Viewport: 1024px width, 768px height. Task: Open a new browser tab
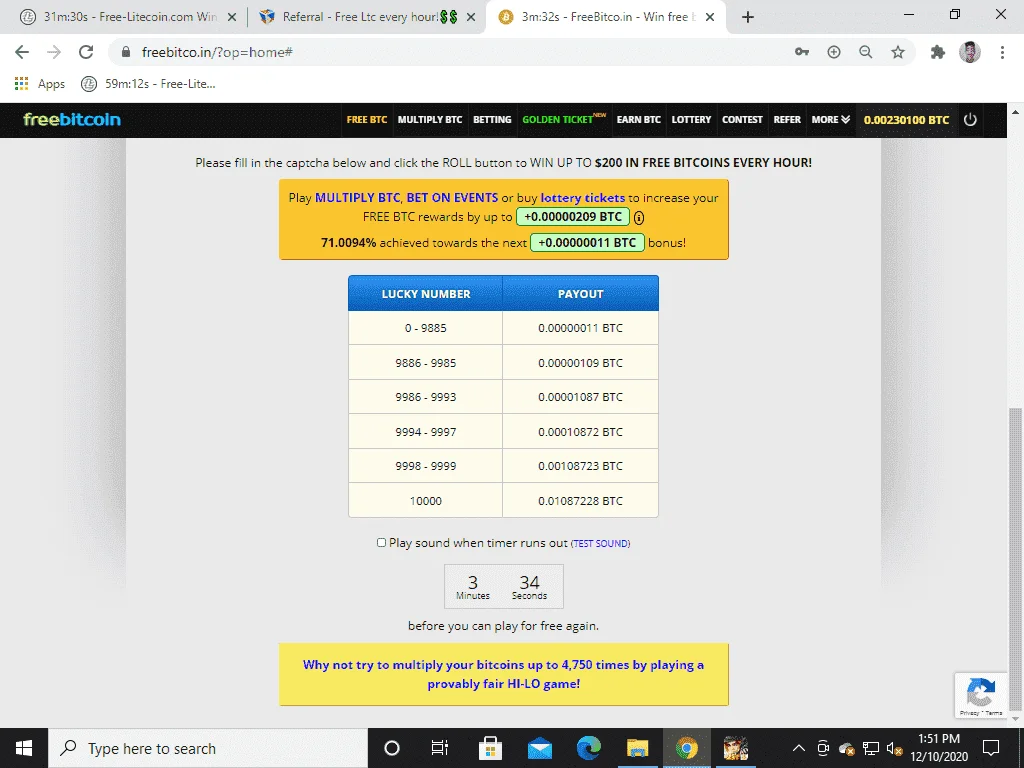(x=748, y=17)
